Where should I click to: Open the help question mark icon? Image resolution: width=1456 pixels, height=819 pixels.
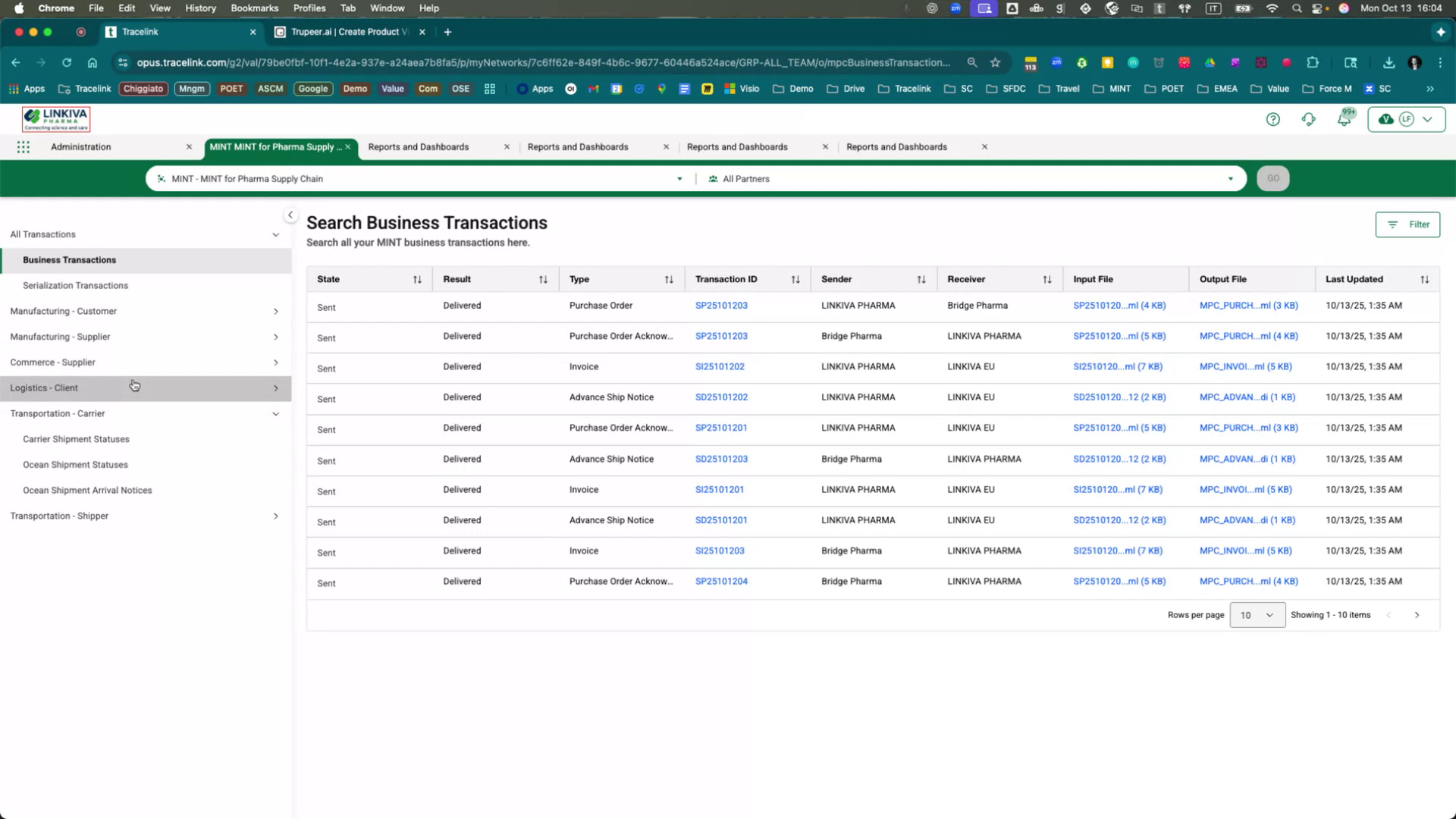pyautogui.click(x=1273, y=119)
